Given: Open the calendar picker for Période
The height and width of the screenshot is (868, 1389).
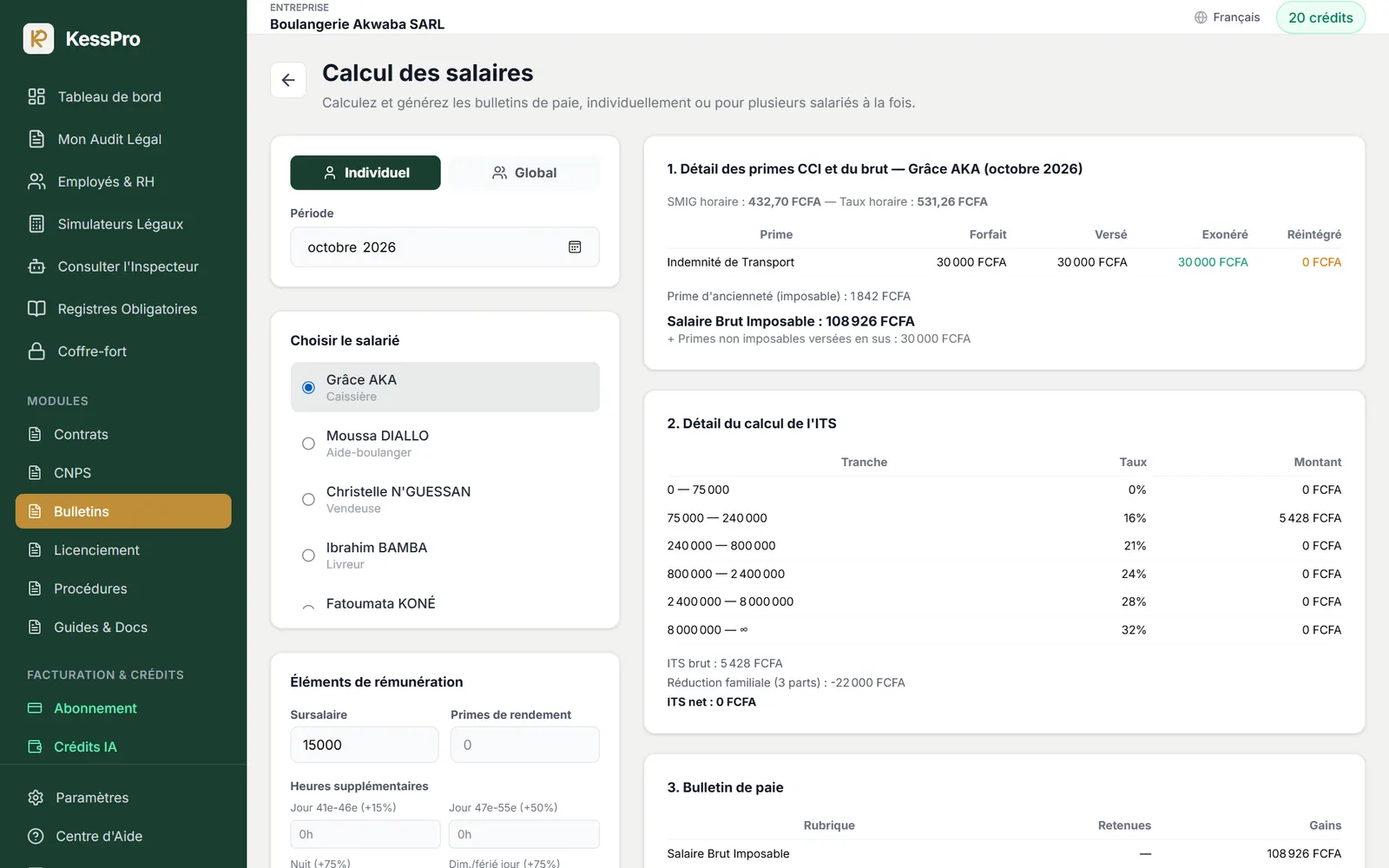Looking at the screenshot, I should (x=575, y=247).
